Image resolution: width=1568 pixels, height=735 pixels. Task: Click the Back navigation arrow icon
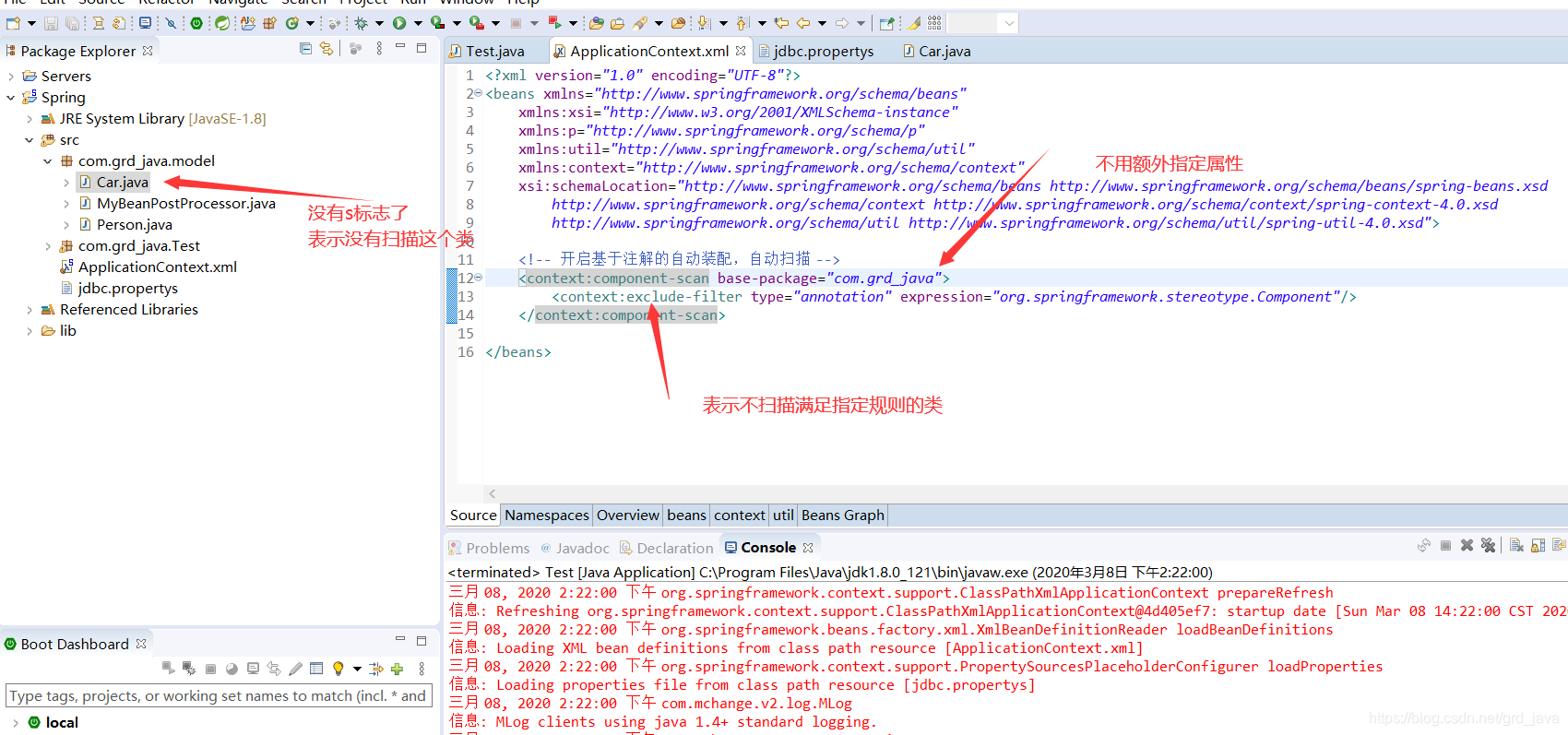pyautogui.click(x=802, y=23)
